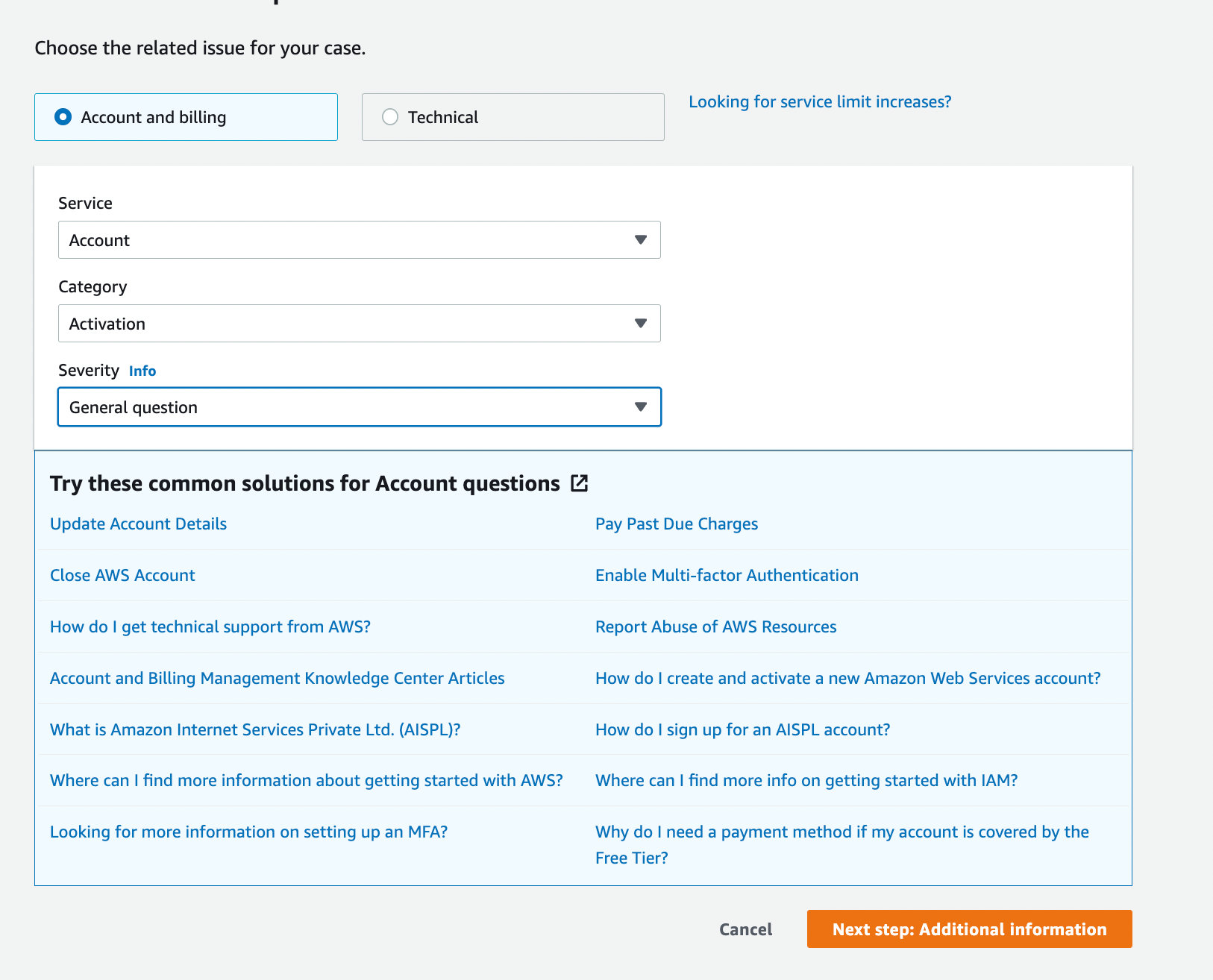Screen dimensions: 1213x980
Task: Open the service limit increases link
Action: [820, 101]
